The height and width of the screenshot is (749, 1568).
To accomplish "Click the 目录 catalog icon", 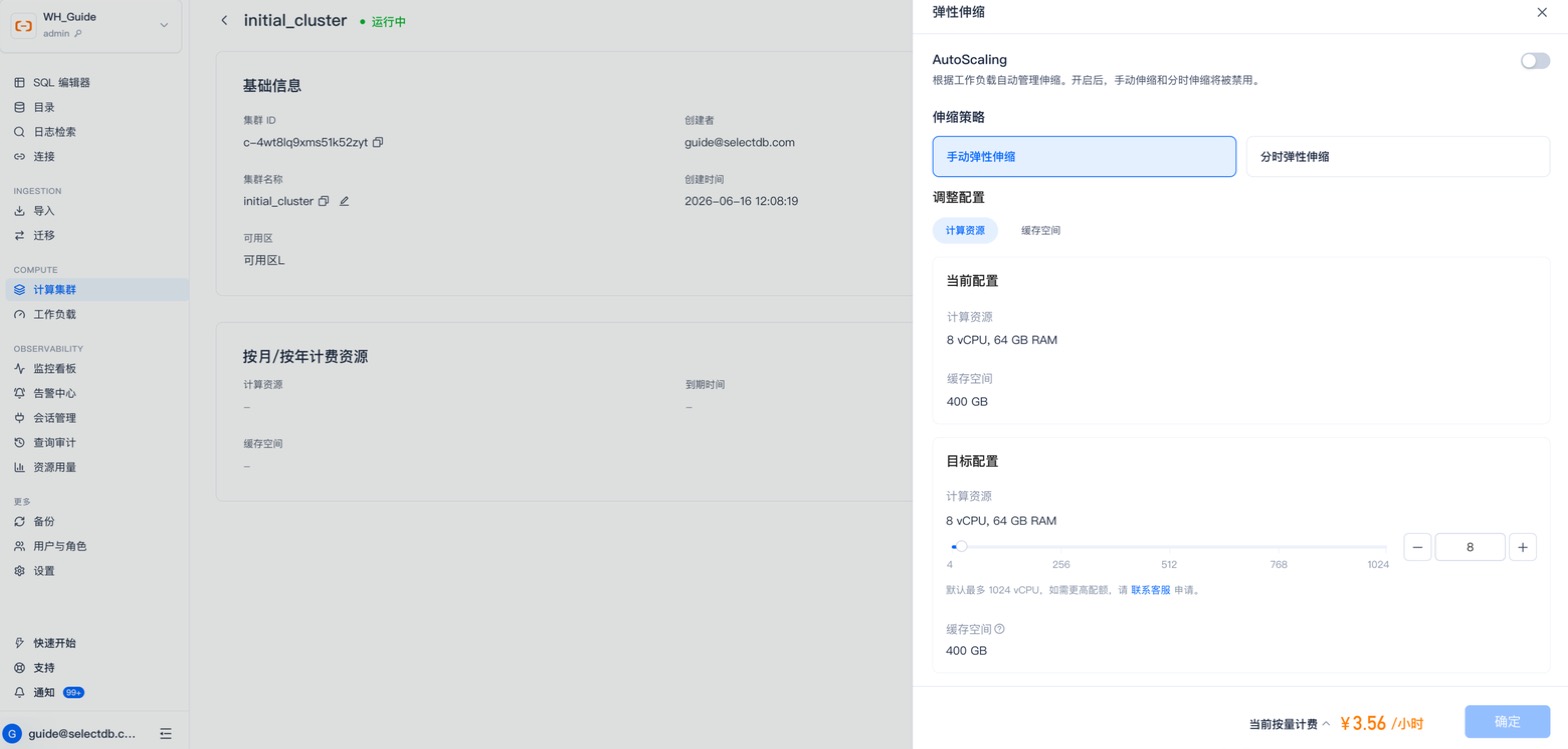I will [x=19, y=107].
